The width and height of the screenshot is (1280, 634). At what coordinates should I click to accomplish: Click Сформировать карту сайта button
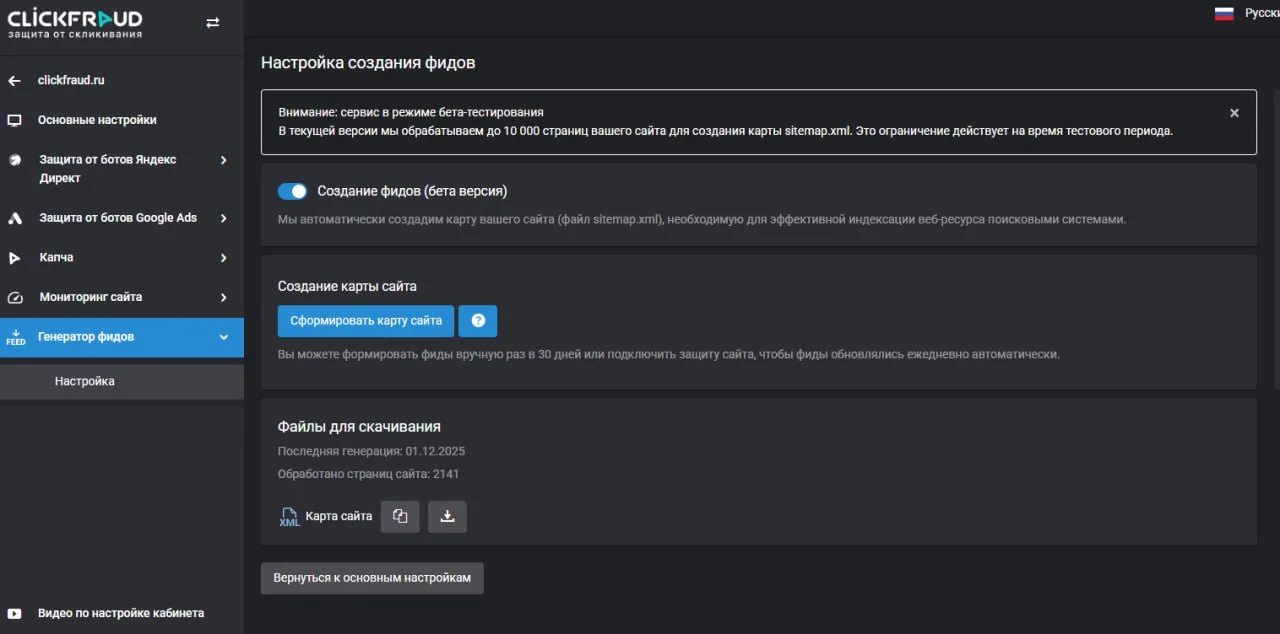[366, 321]
